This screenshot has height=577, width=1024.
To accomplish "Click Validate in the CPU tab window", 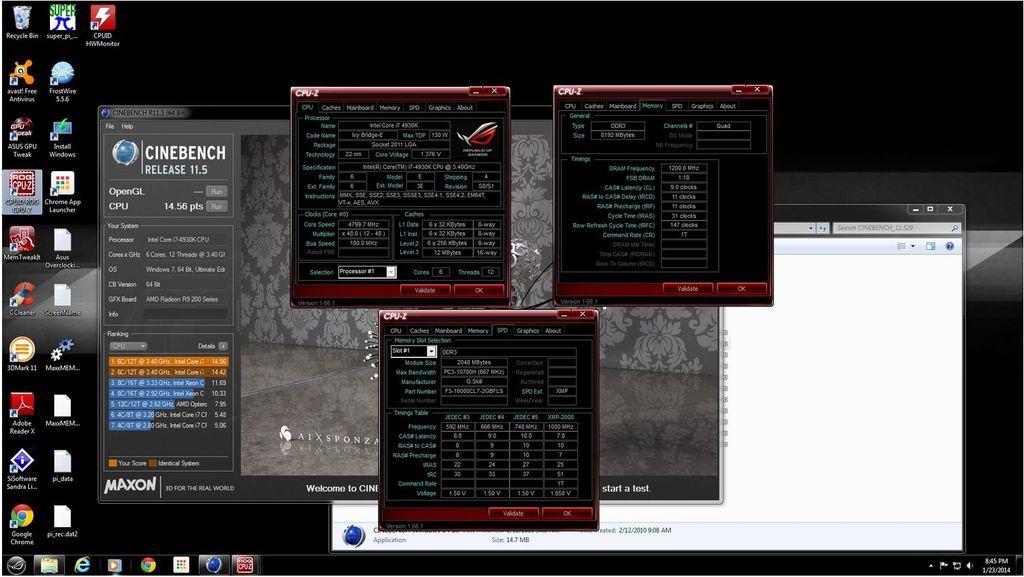I will coord(424,290).
